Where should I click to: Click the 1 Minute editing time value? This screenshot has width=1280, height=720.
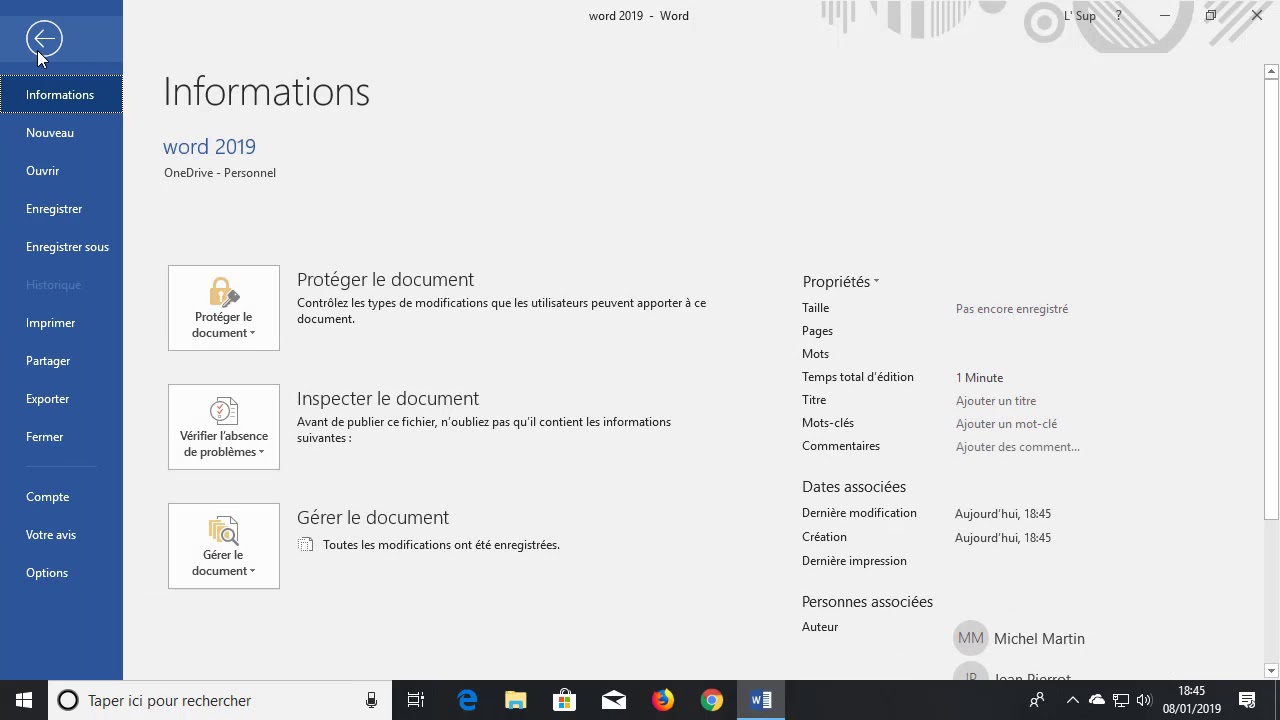pyautogui.click(x=979, y=378)
